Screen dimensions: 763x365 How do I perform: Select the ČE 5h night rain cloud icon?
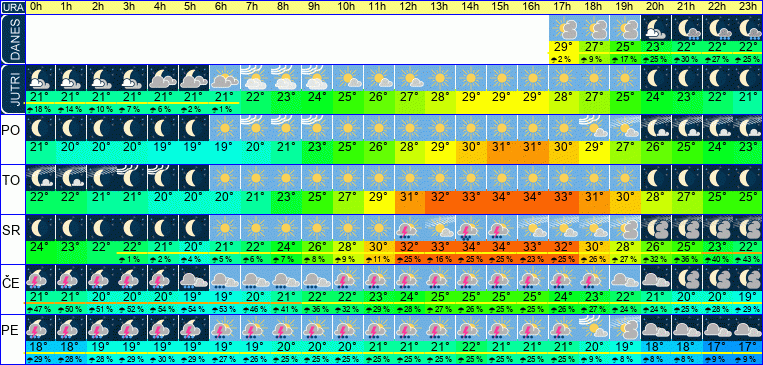click(x=194, y=277)
